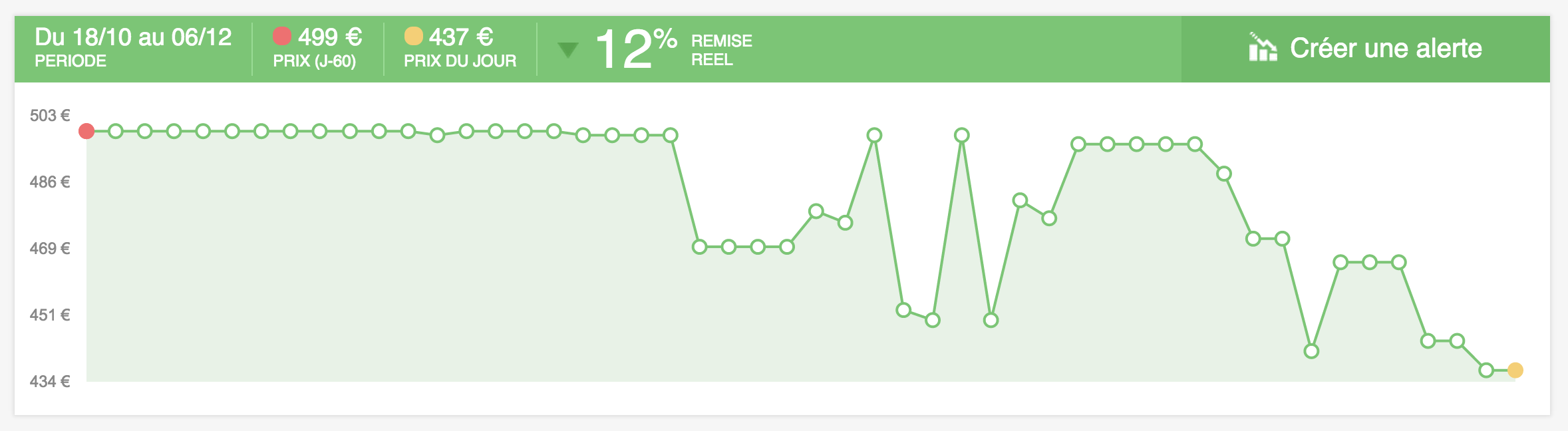1568x431 pixels.
Task: Click the yellow dot beside 437 € in header
Action: pyautogui.click(x=413, y=36)
